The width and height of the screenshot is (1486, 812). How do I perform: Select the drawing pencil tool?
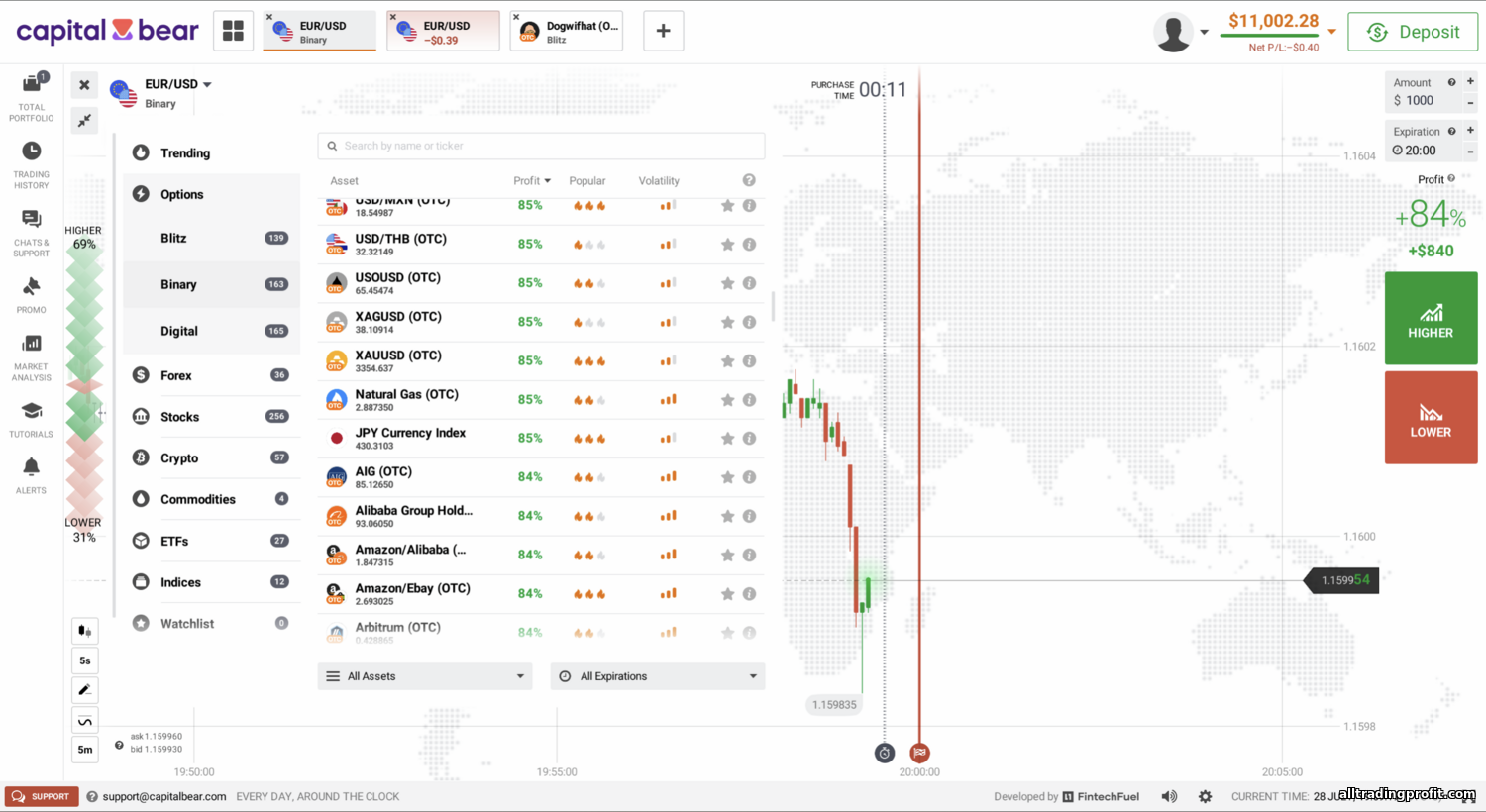pyautogui.click(x=85, y=690)
